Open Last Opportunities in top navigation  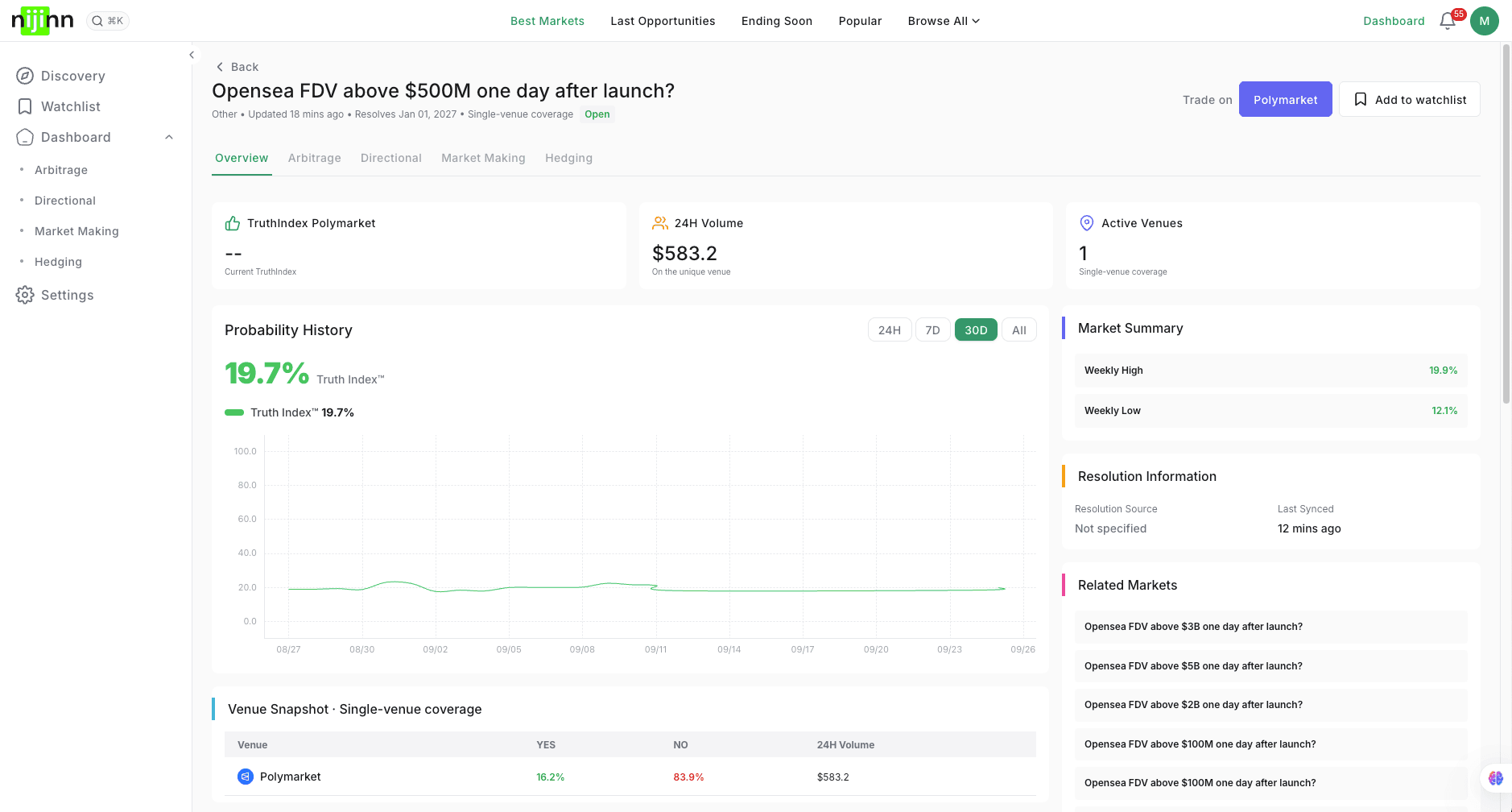tap(663, 21)
